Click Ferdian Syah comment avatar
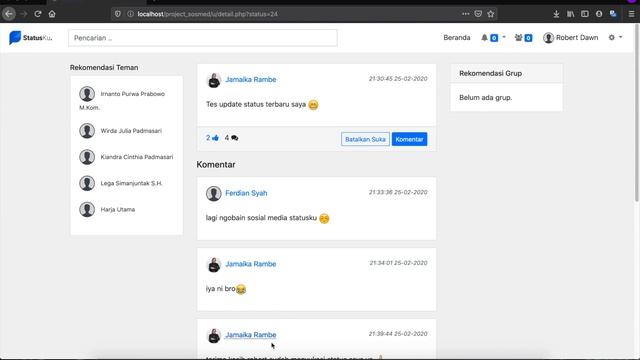 [213, 193]
